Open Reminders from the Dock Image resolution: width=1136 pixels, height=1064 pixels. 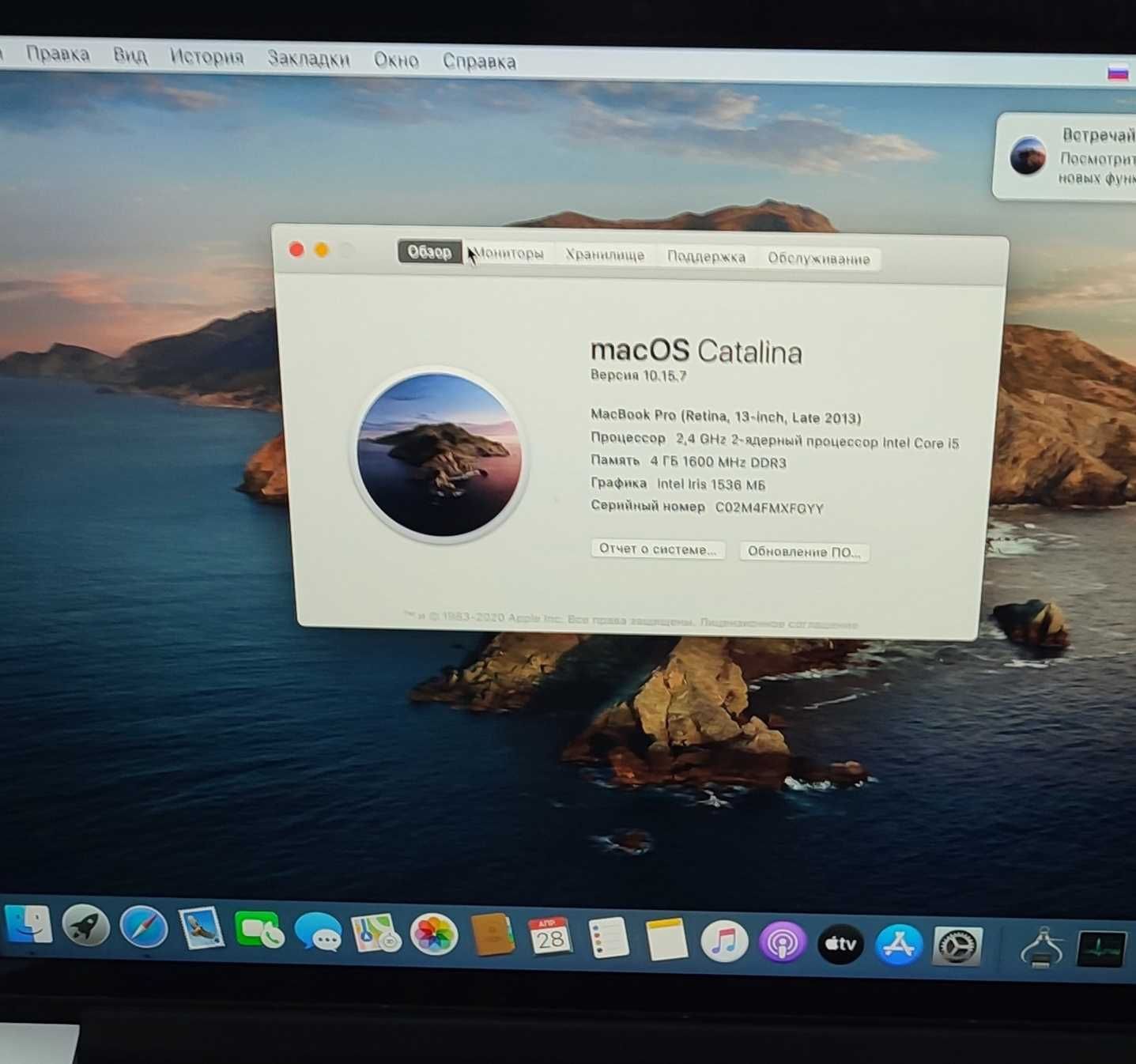point(608,940)
